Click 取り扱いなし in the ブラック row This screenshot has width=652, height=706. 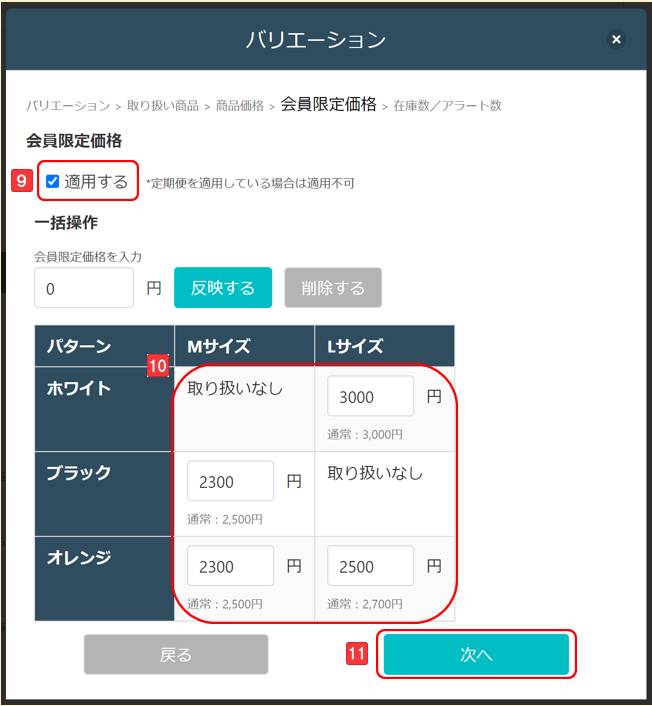[375, 473]
